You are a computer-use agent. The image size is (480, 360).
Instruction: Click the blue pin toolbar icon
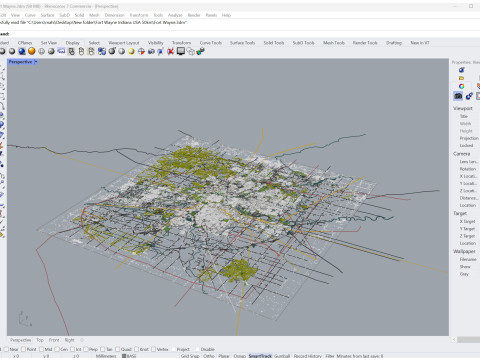161,51
